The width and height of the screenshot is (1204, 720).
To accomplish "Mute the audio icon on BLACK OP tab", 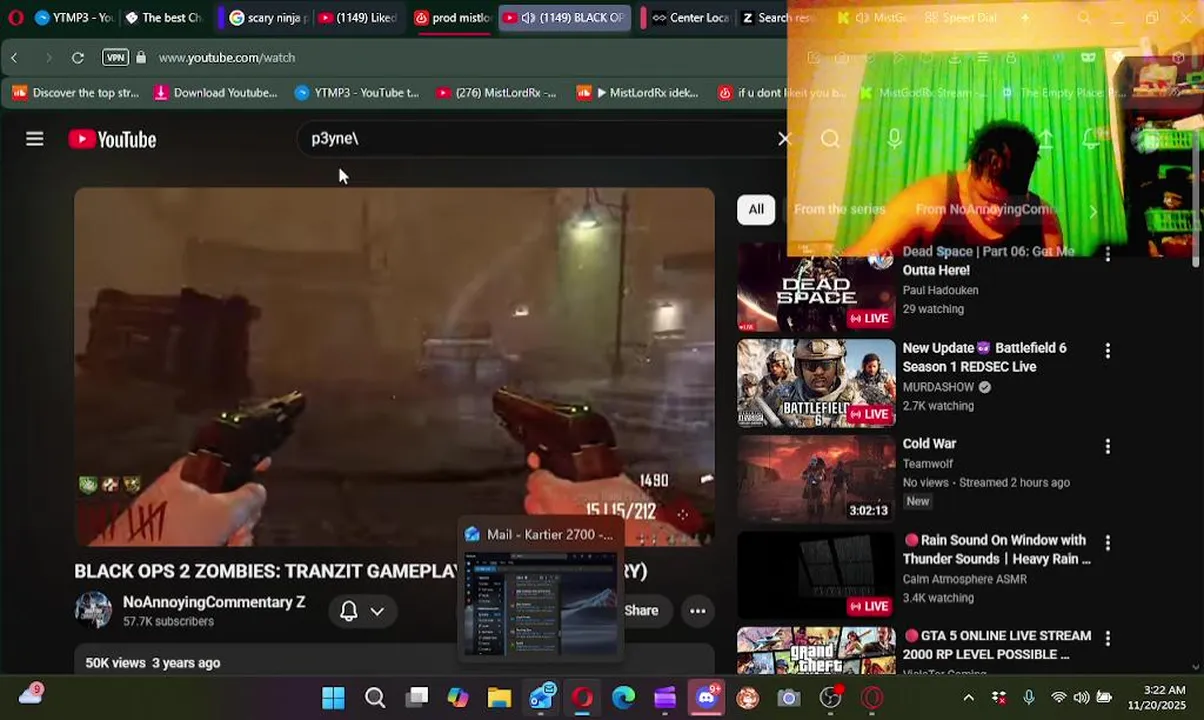I will tap(527, 18).
